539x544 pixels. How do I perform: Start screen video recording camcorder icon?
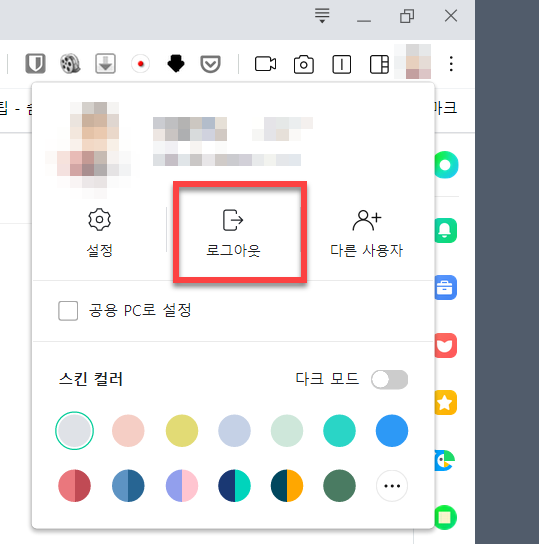[x=265, y=64]
